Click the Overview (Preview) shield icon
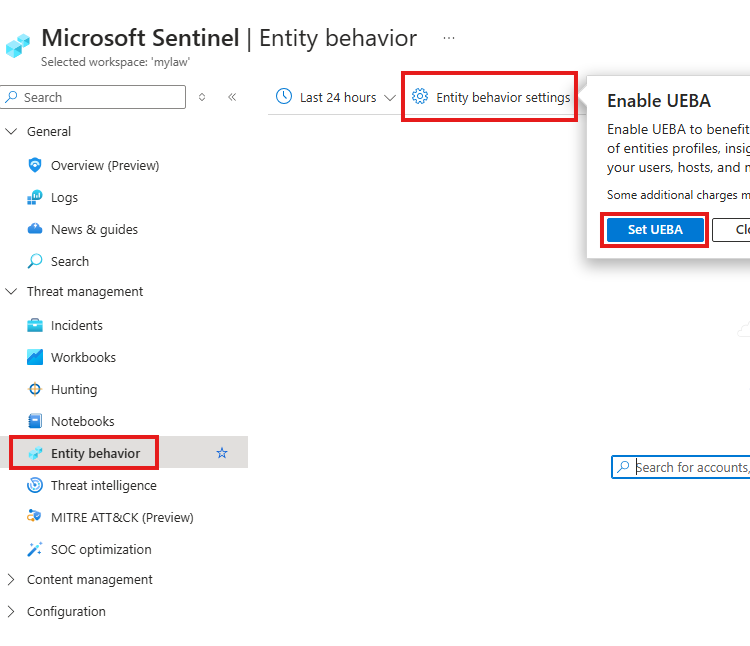The height and width of the screenshot is (646, 750). pos(35,165)
